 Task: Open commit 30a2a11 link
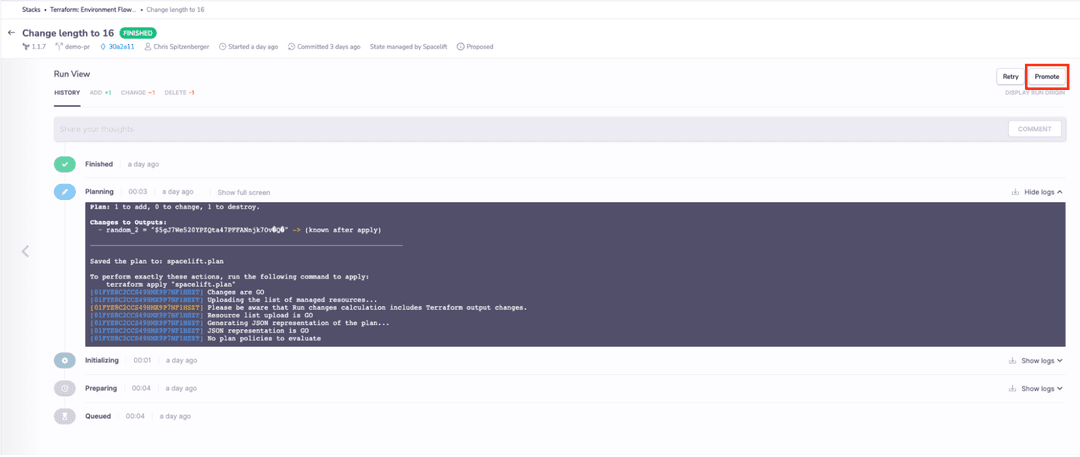[121, 47]
